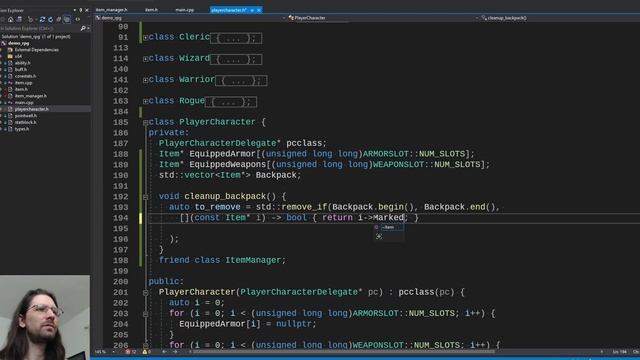
Task: Open the demo_rpg project scope dropdown
Action: pyautogui.click(x=190, y=18)
